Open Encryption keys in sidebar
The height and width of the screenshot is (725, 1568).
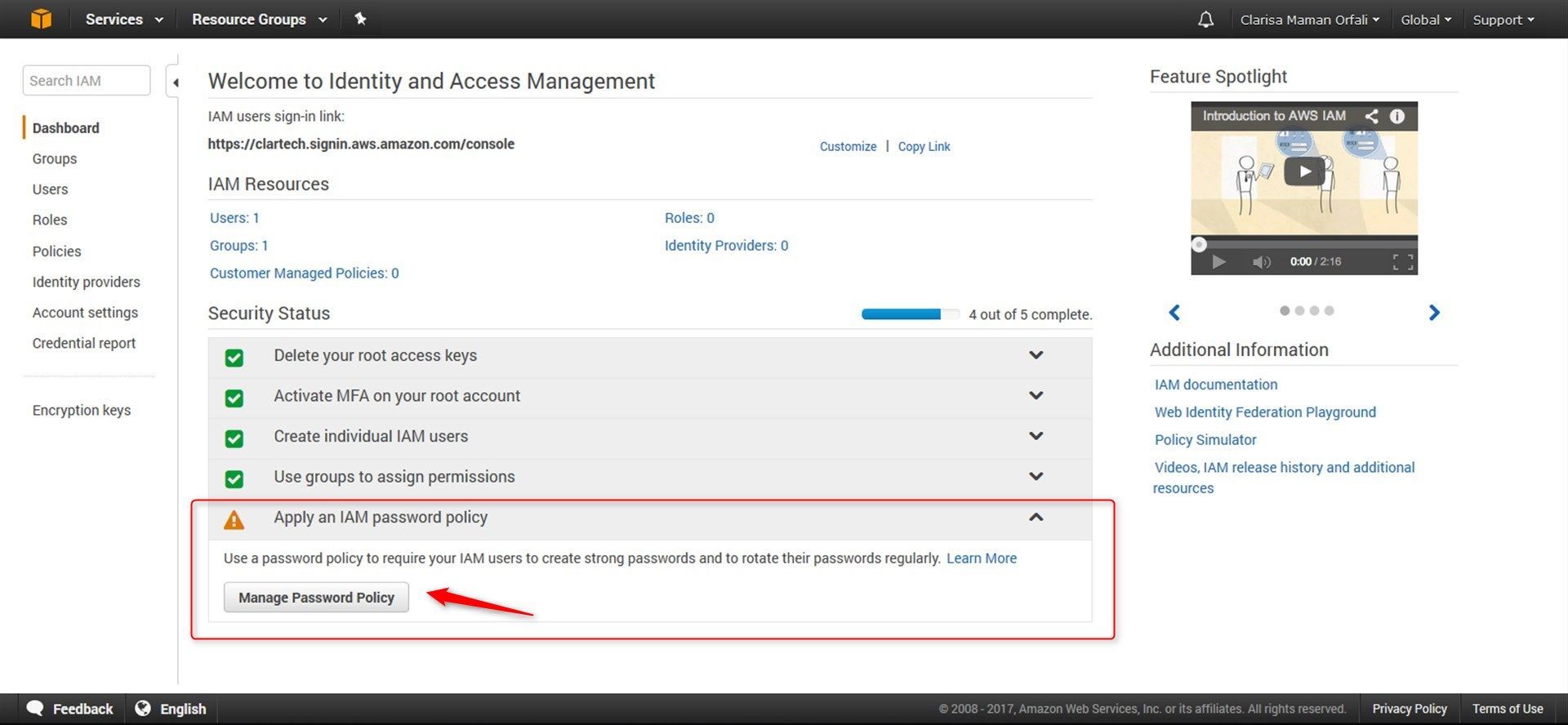tap(82, 410)
